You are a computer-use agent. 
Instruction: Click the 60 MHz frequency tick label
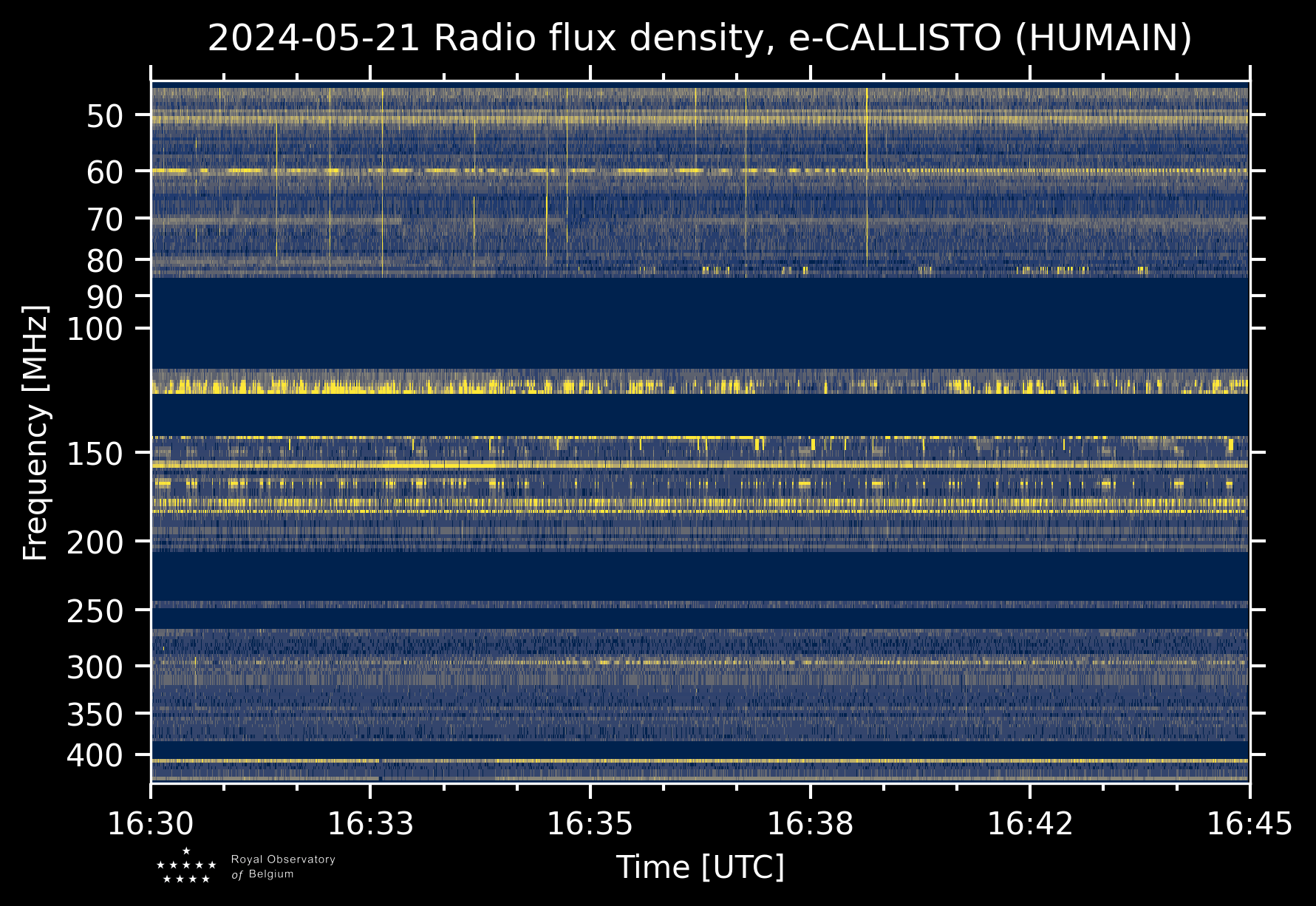104,173
